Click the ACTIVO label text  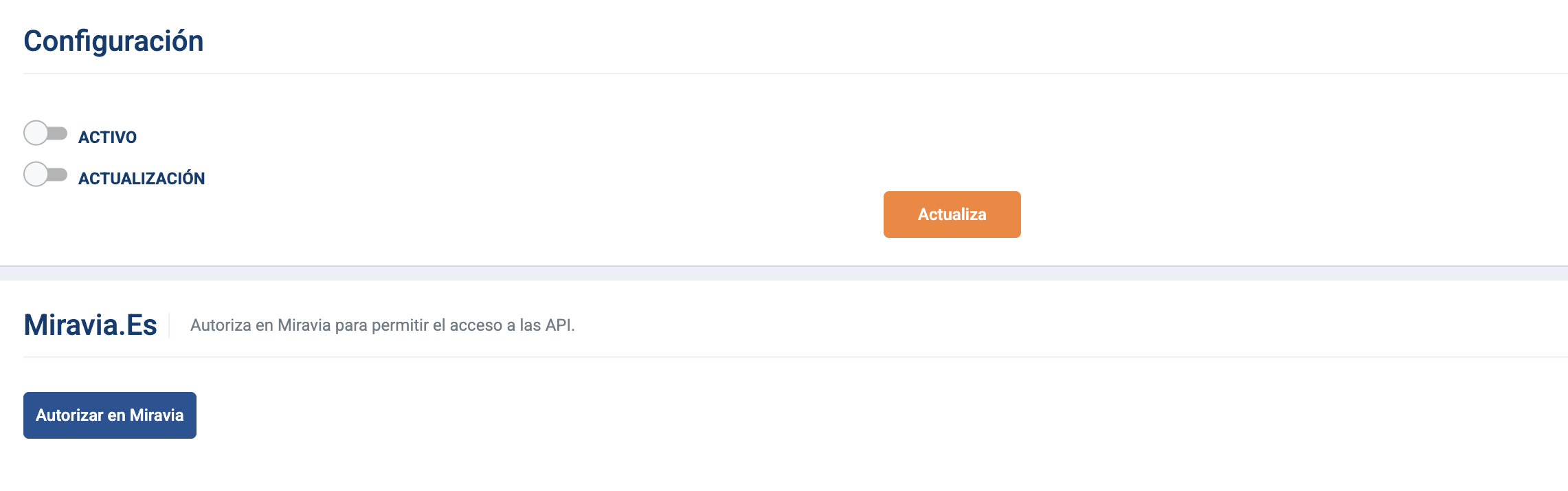107,138
